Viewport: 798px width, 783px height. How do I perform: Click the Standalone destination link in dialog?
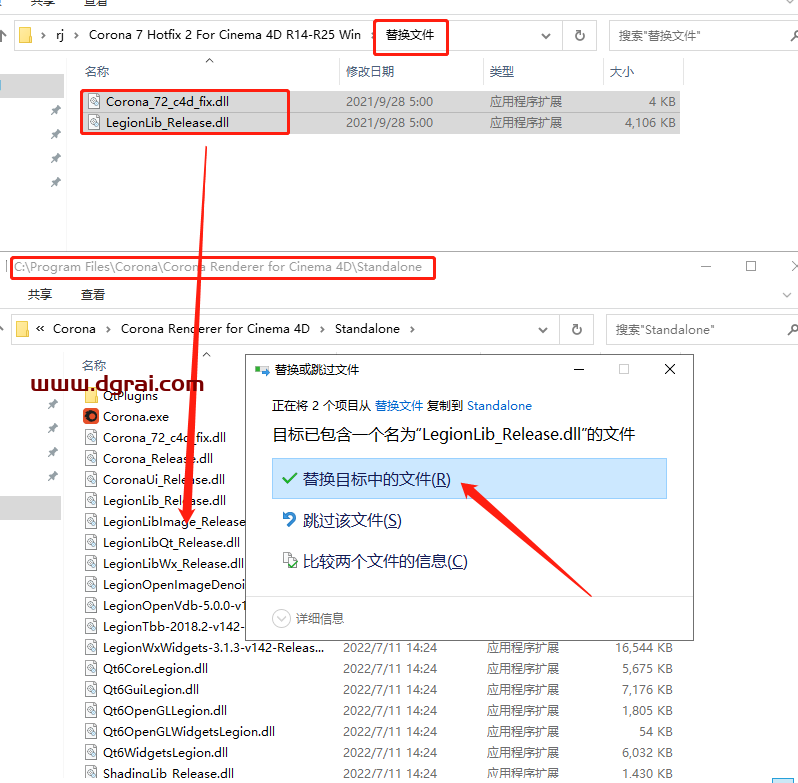pos(499,406)
